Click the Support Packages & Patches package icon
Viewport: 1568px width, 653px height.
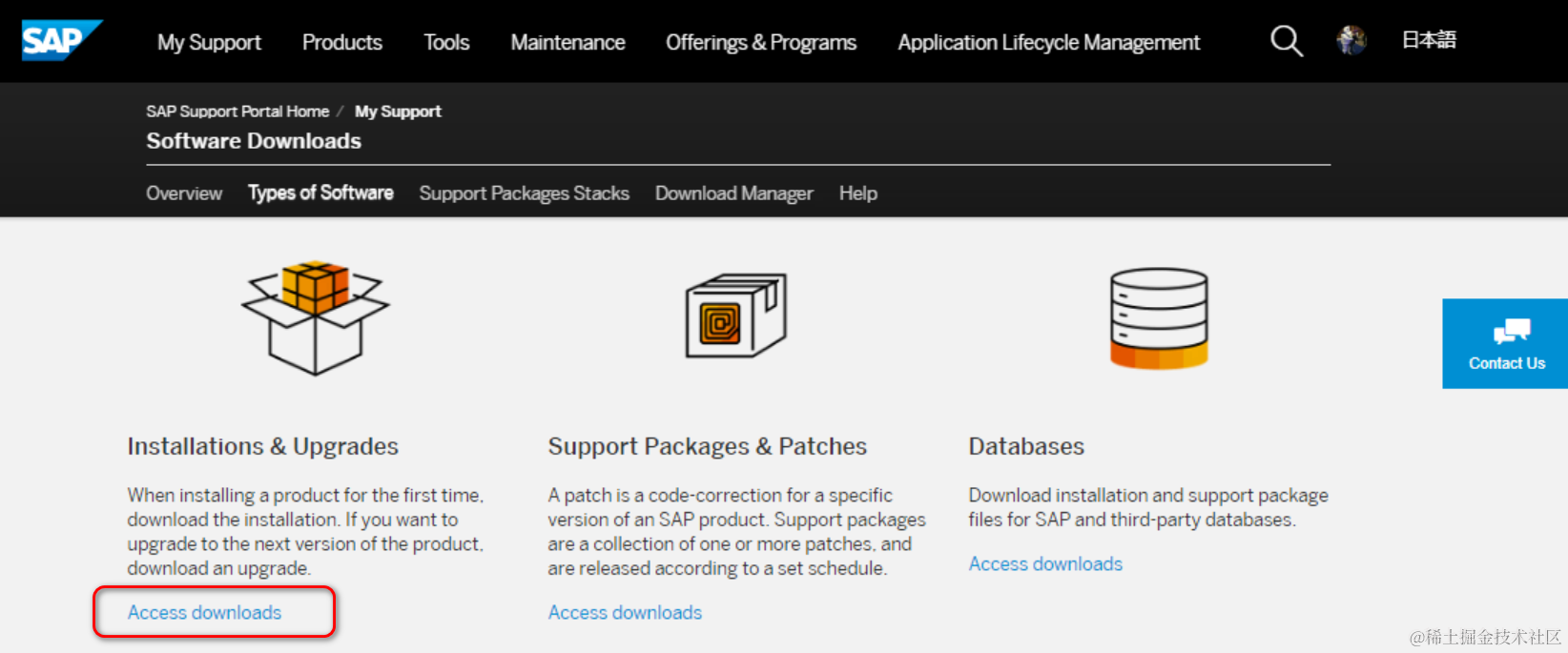pyautogui.click(x=735, y=316)
